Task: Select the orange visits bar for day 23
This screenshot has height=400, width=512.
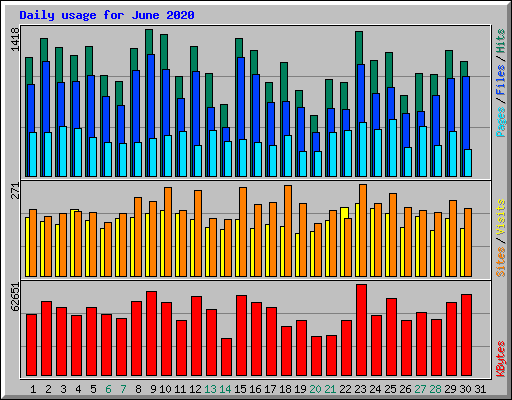Action: (x=363, y=230)
